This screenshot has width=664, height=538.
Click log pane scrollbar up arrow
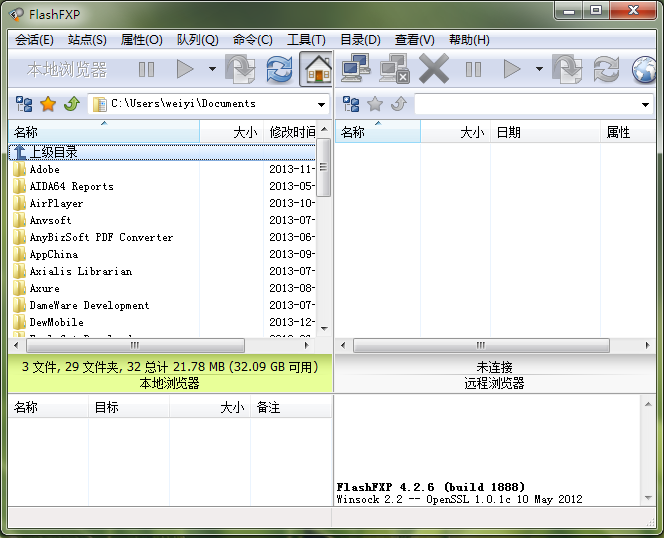click(648, 404)
